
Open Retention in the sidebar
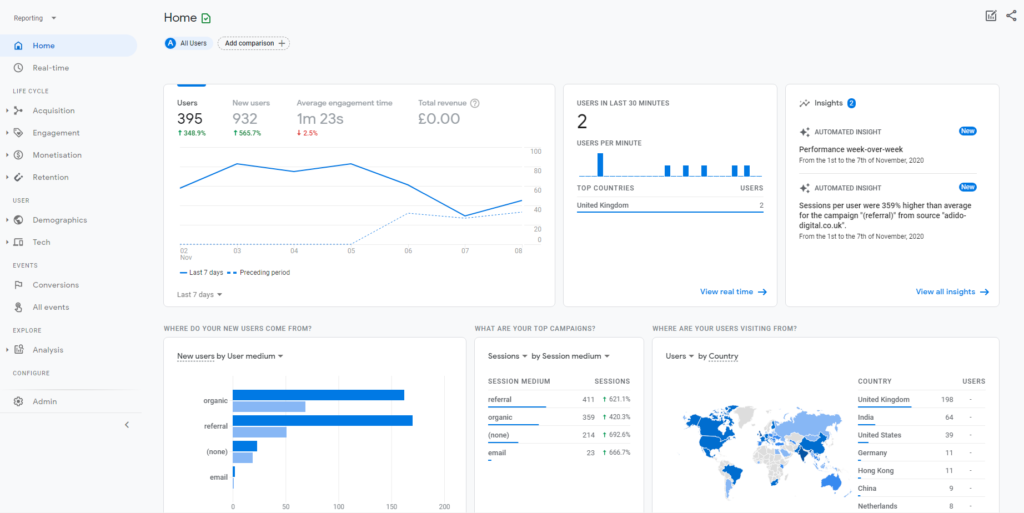[50, 177]
